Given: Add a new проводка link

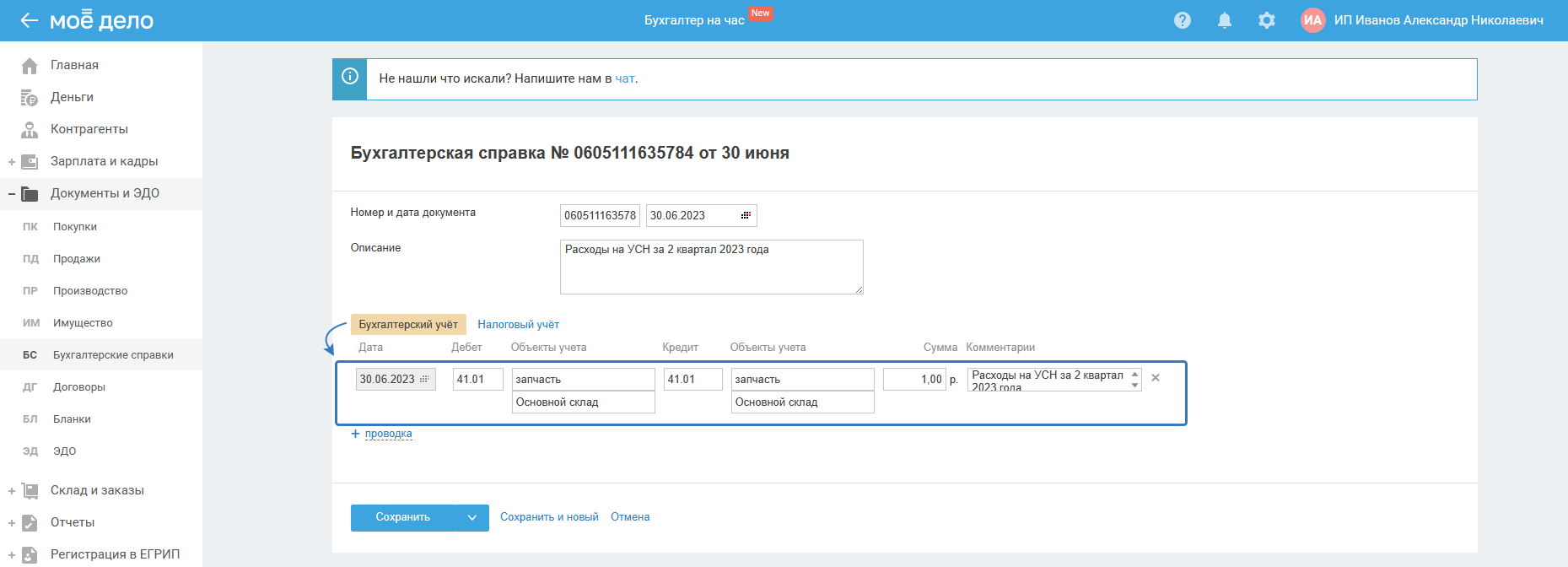Looking at the screenshot, I should pos(388,434).
